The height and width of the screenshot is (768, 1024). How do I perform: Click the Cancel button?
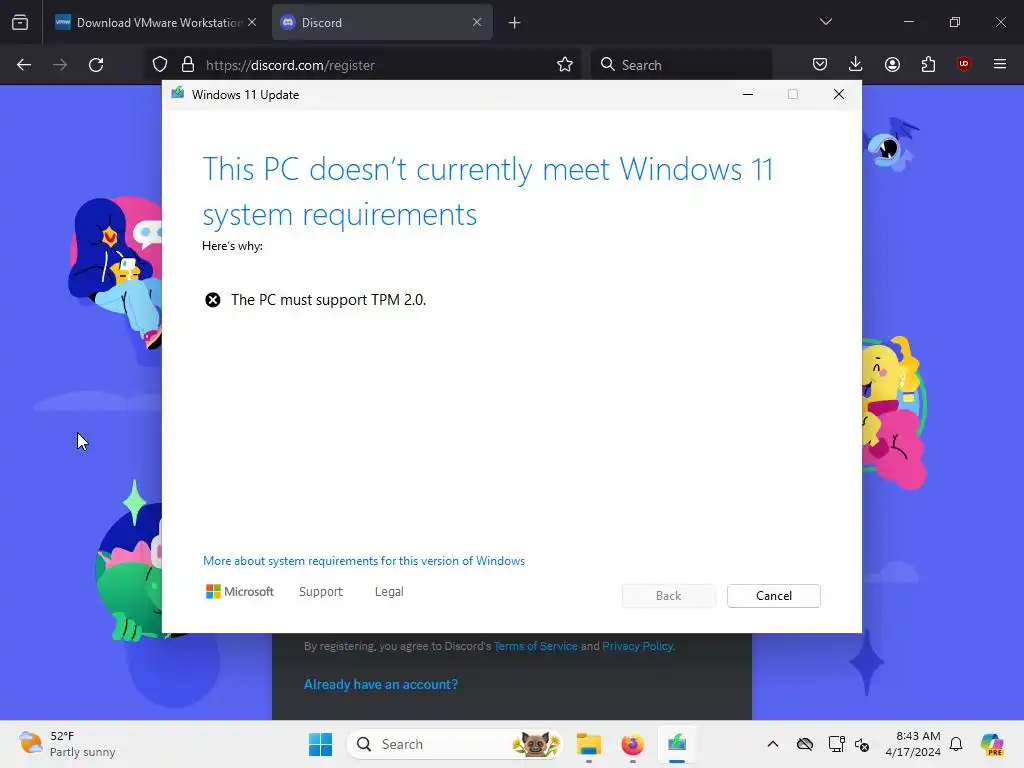click(x=774, y=596)
